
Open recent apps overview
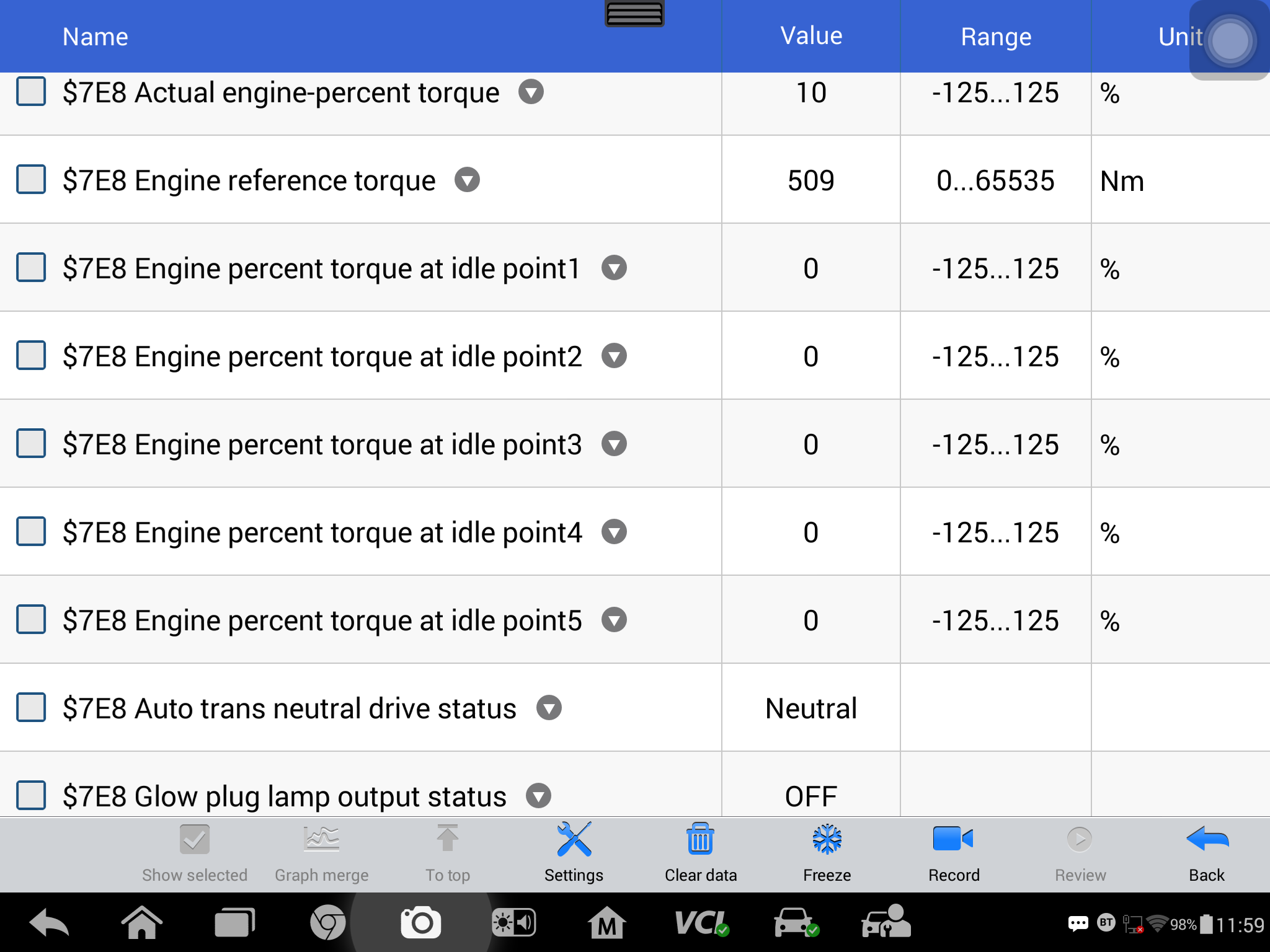(x=235, y=923)
